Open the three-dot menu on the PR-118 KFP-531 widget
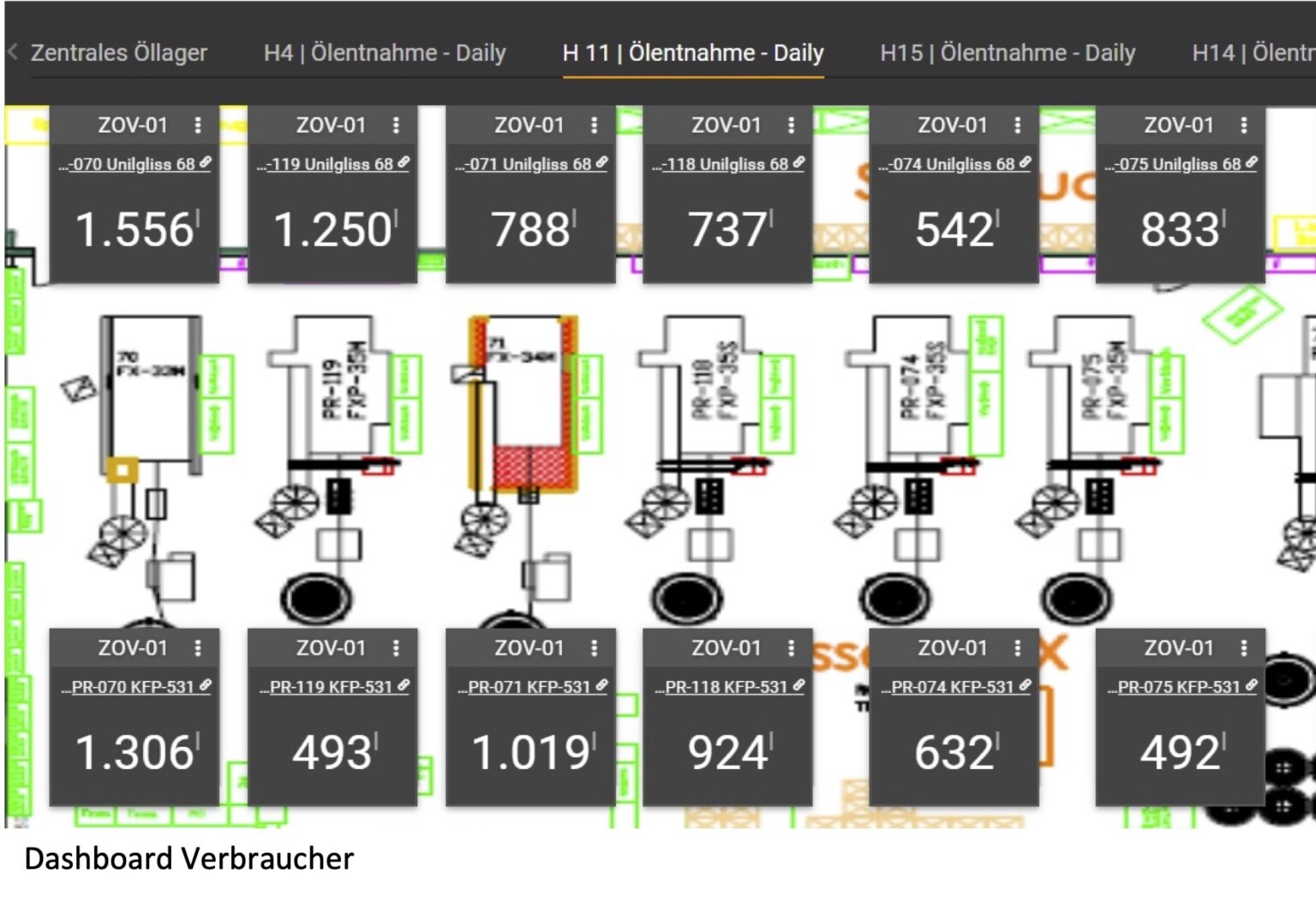The image size is (1316, 901). coord(791,648)
